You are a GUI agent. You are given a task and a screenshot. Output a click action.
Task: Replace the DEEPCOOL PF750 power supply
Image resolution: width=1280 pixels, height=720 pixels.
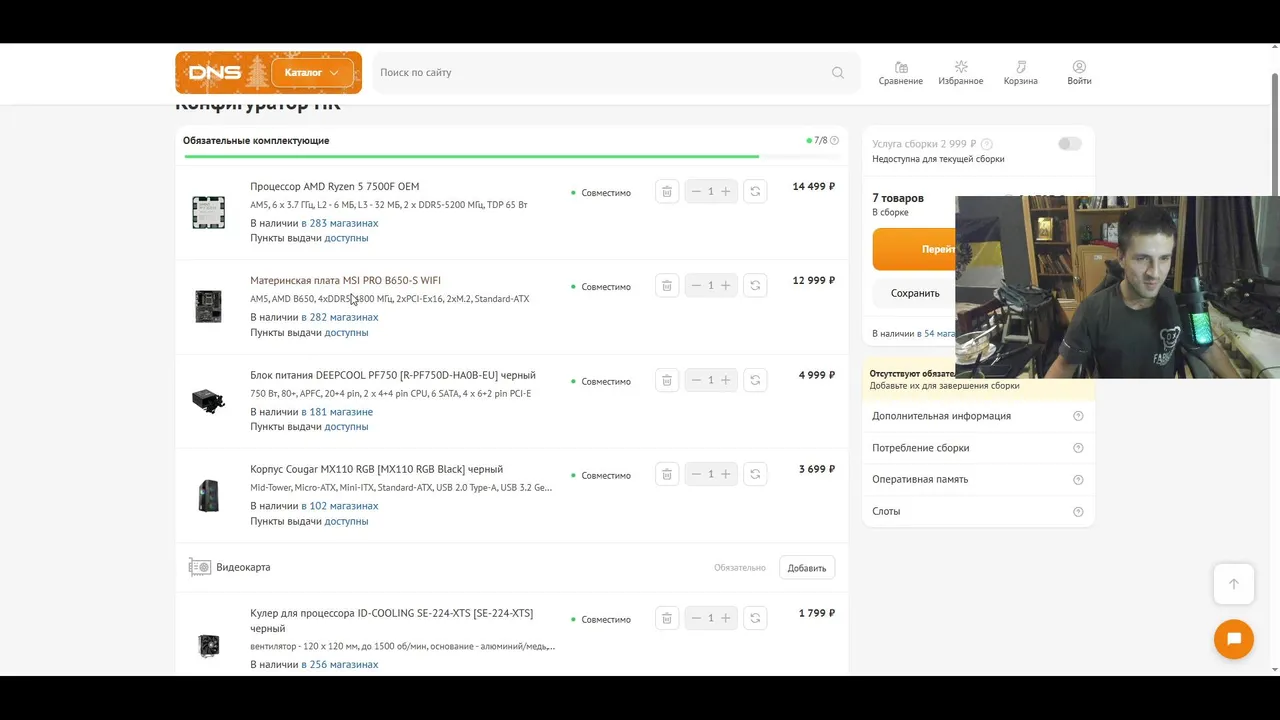coord(755,380)
